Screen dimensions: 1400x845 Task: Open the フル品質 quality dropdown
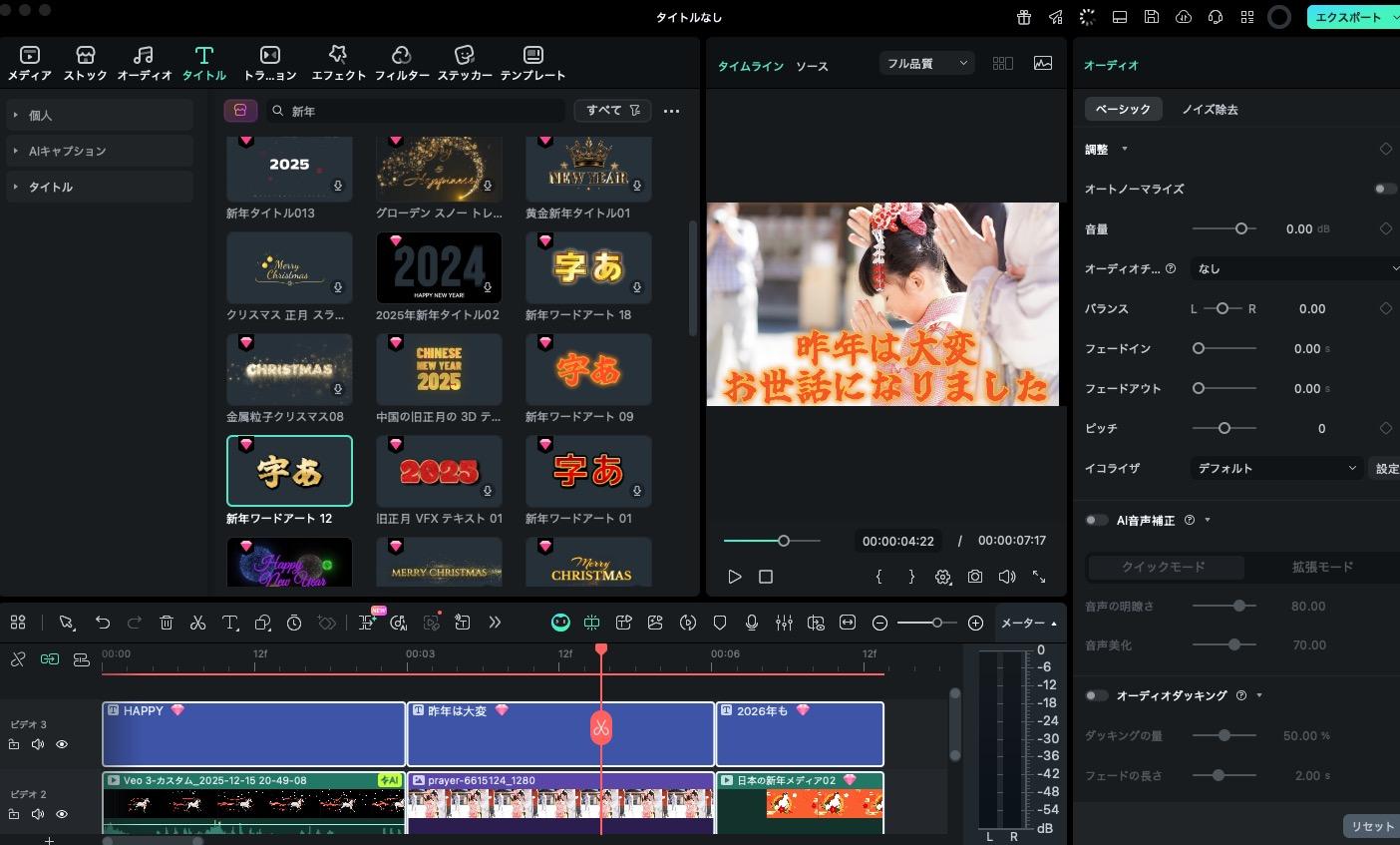[x=925, y=63]
